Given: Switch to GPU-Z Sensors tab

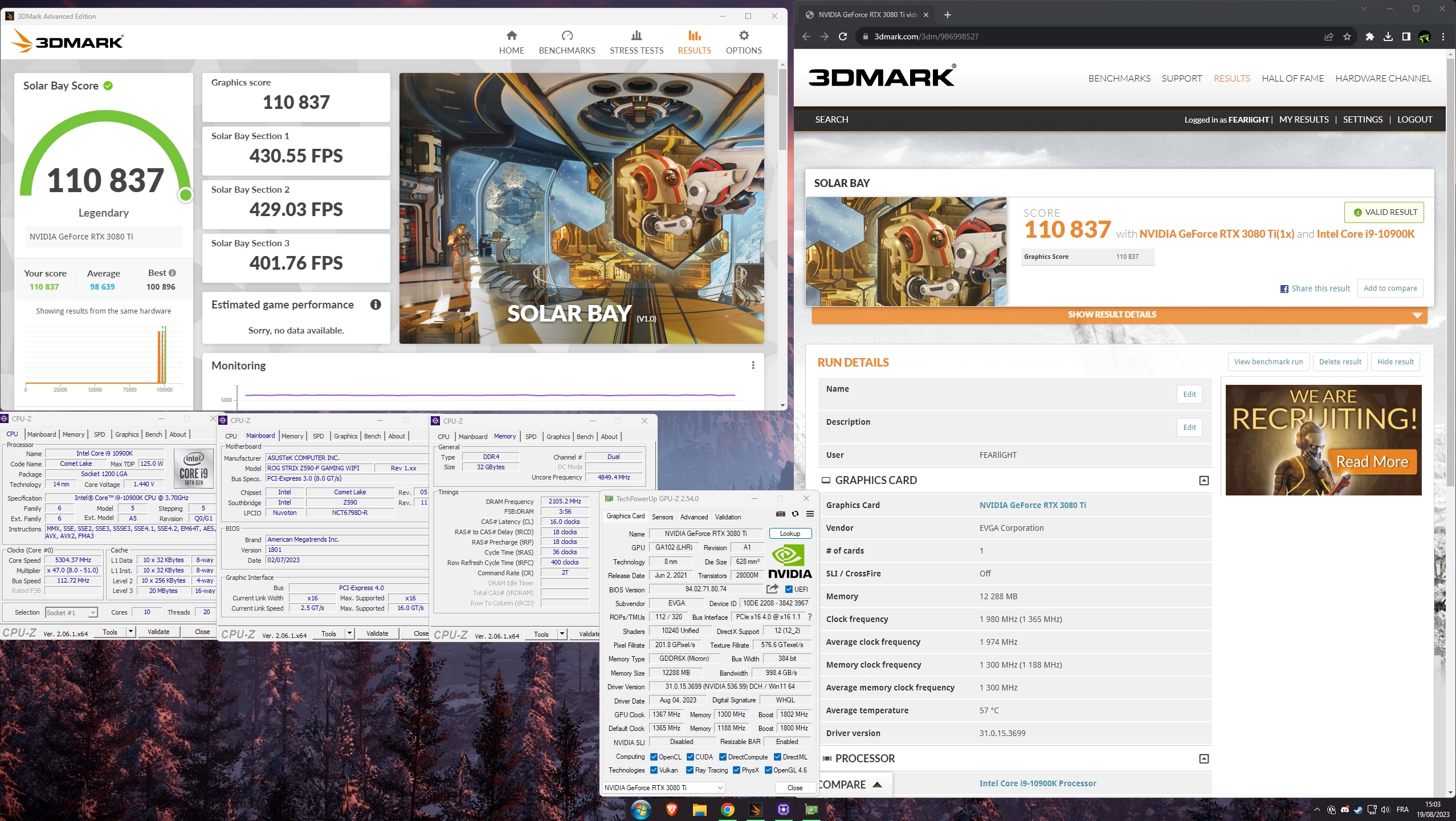Looking at the screenshot, I should click(662, 517).
